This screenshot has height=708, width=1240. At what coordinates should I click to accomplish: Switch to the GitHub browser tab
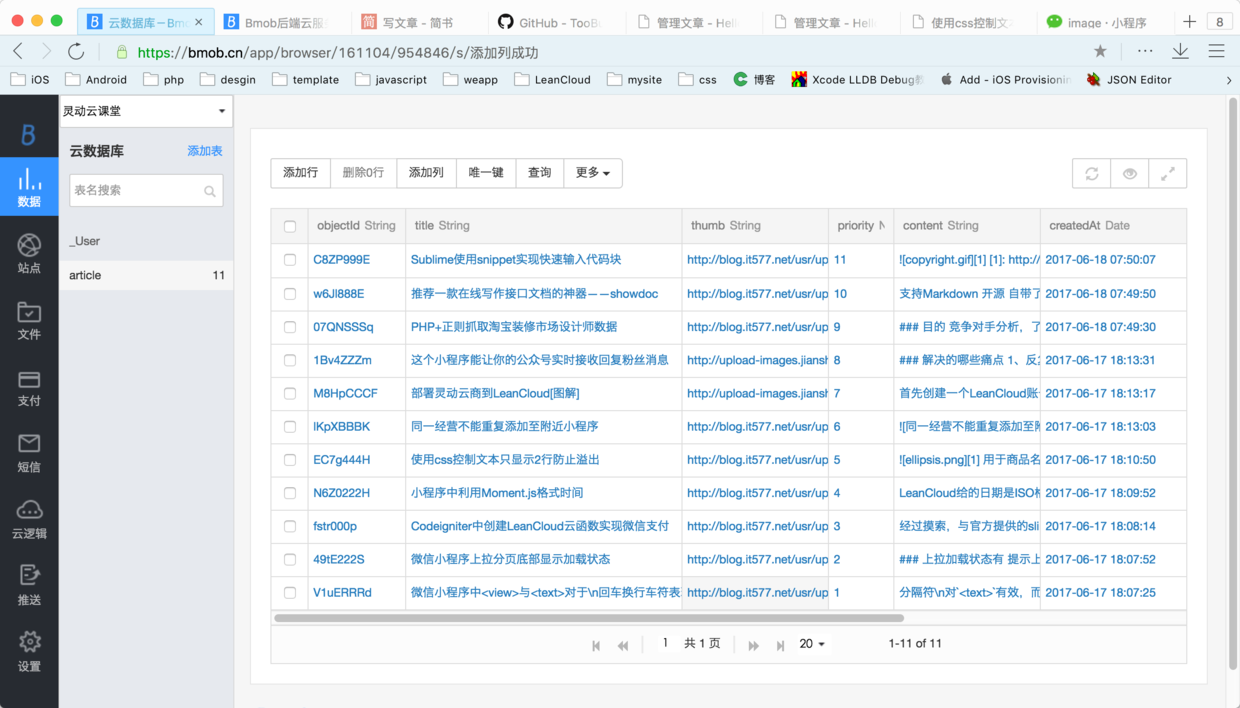tap(556, 22)
